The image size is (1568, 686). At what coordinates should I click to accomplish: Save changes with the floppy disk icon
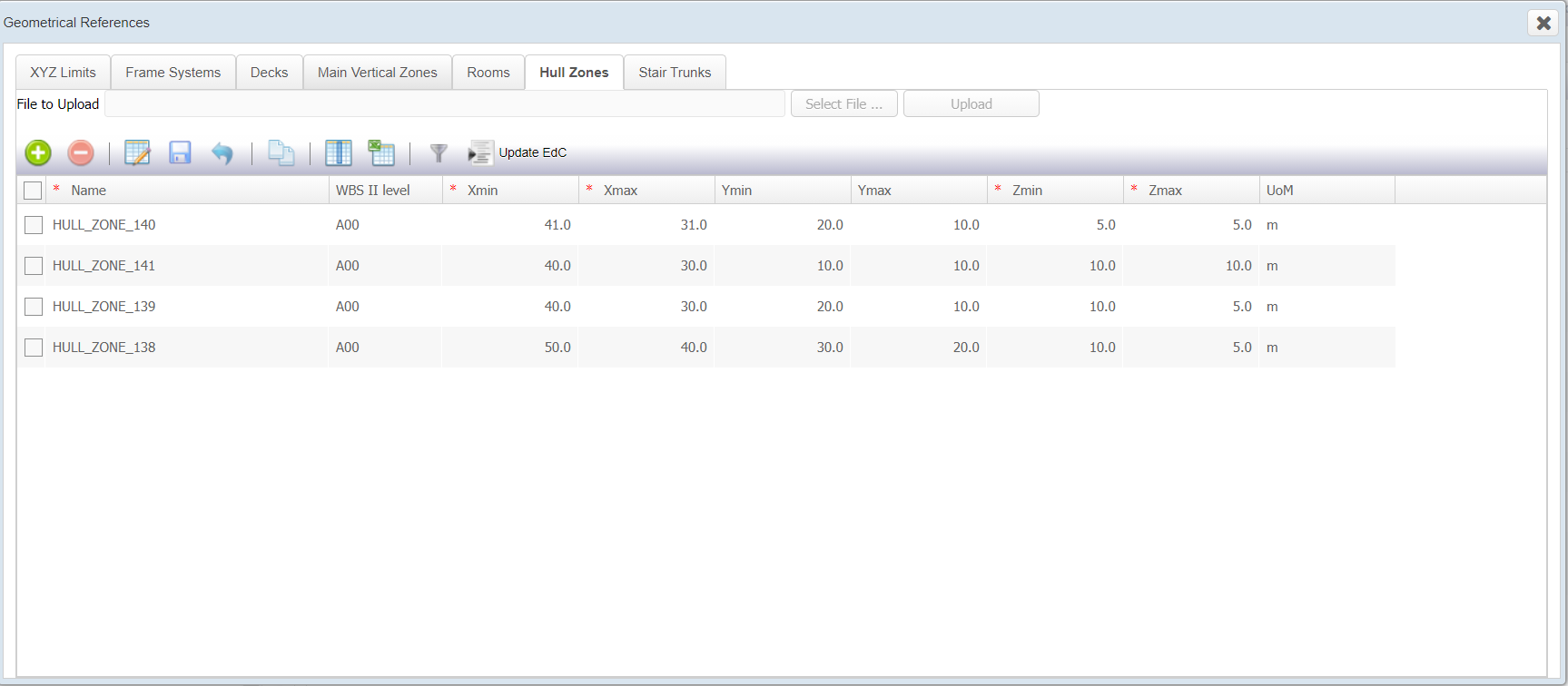[x=180, y=152]
